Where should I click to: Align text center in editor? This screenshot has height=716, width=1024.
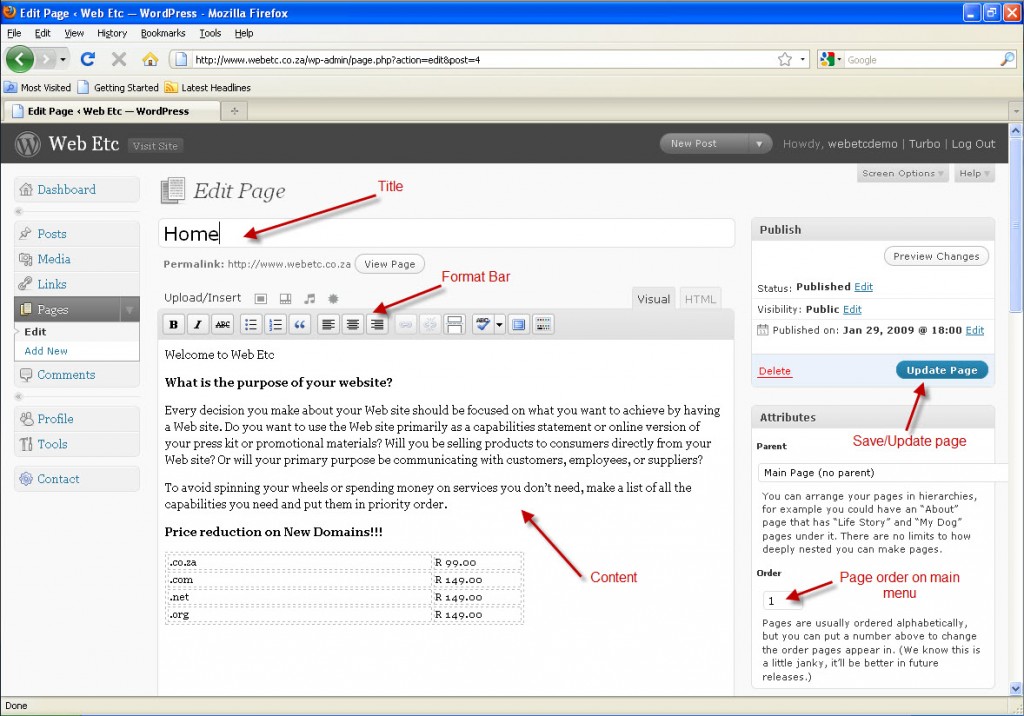click(353, 324)
